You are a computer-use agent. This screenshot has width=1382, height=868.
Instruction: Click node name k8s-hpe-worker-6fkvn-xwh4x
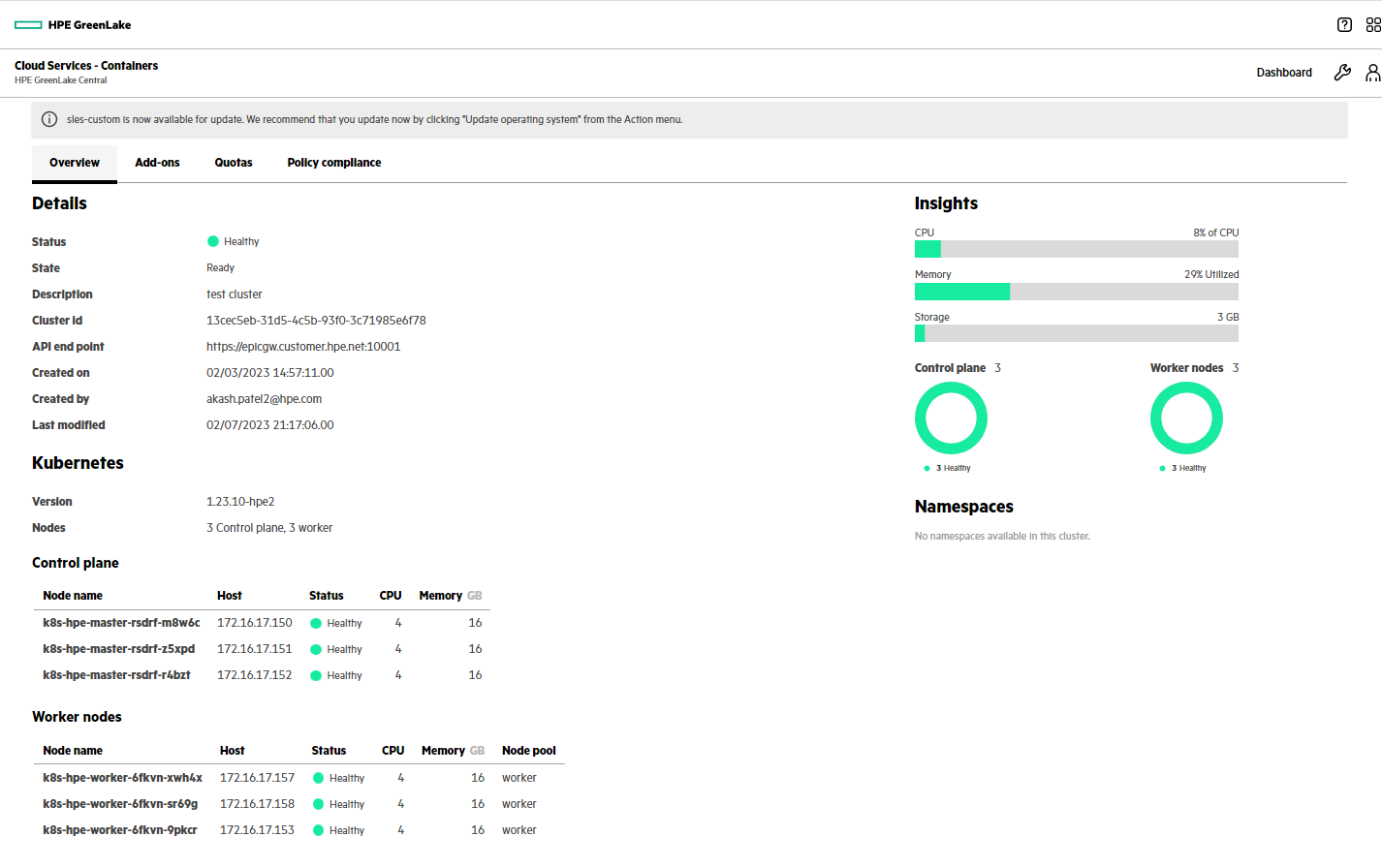click(x=122, y=778)
